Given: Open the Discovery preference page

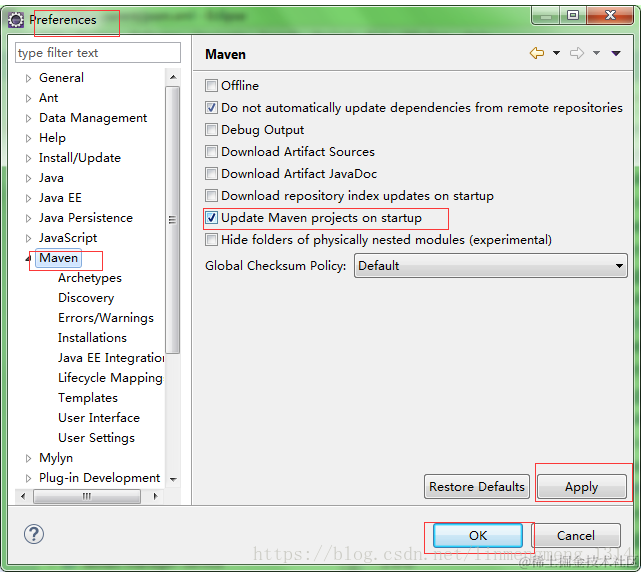Looking at the screenshot, I should (86, 298).
